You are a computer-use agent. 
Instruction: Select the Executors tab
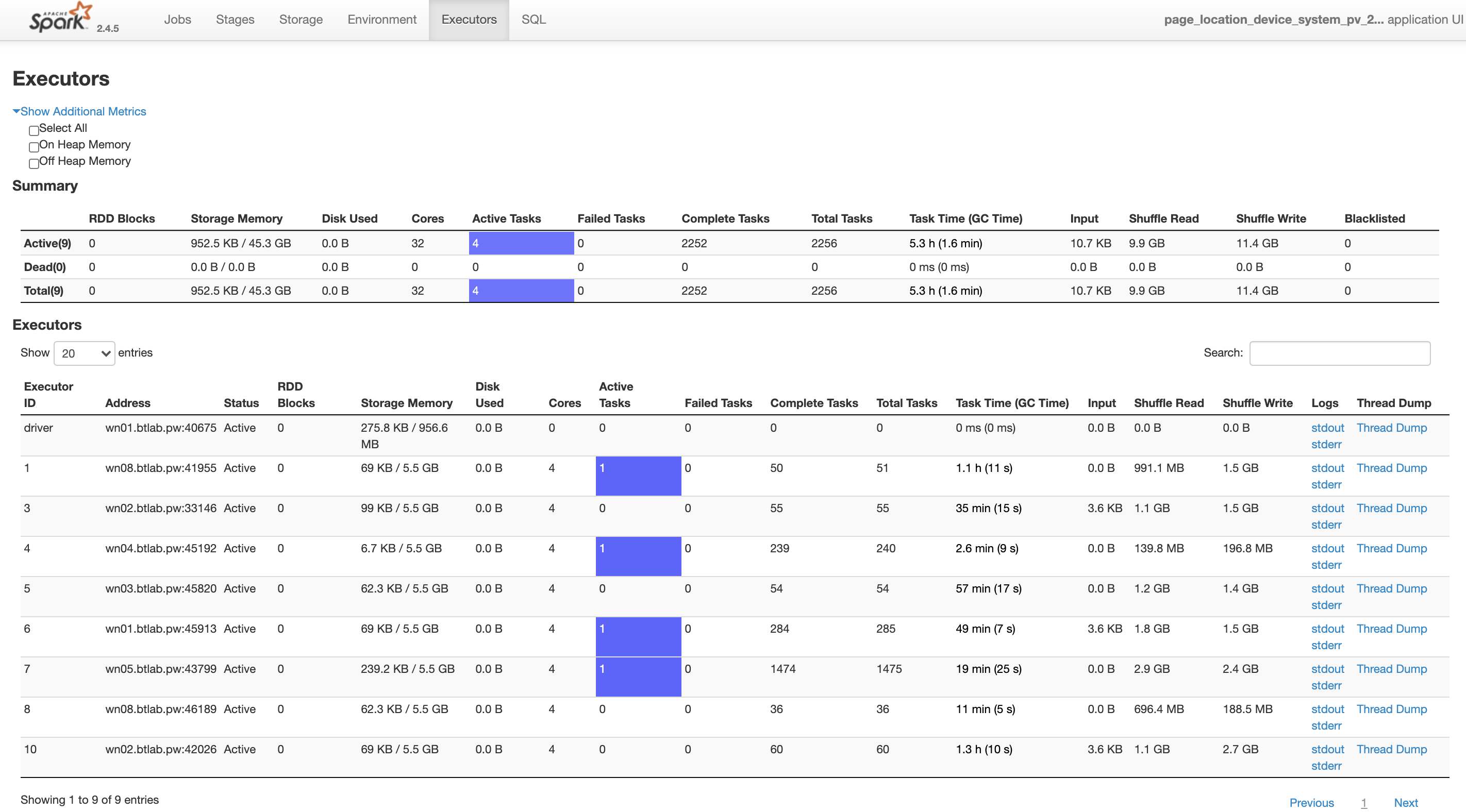(x=469, y=20)
